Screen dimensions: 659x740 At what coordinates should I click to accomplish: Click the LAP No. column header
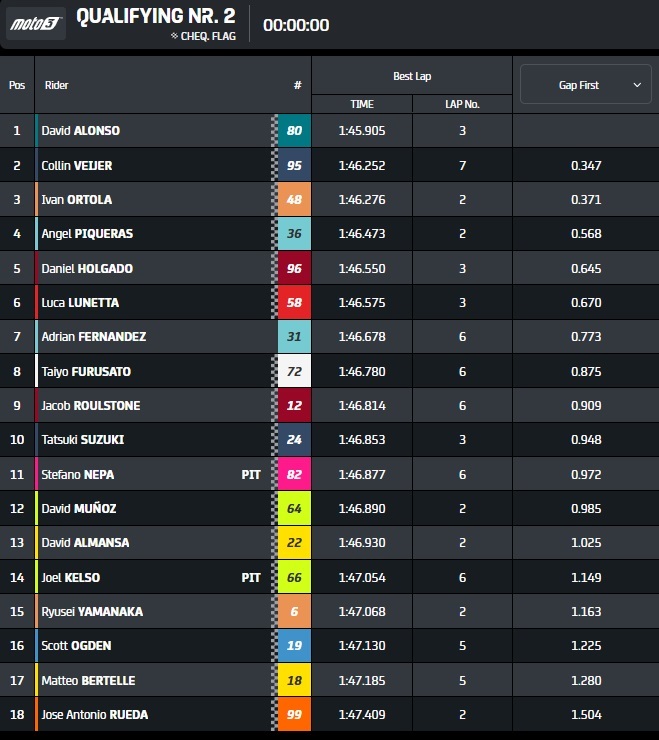pos(462,104)
